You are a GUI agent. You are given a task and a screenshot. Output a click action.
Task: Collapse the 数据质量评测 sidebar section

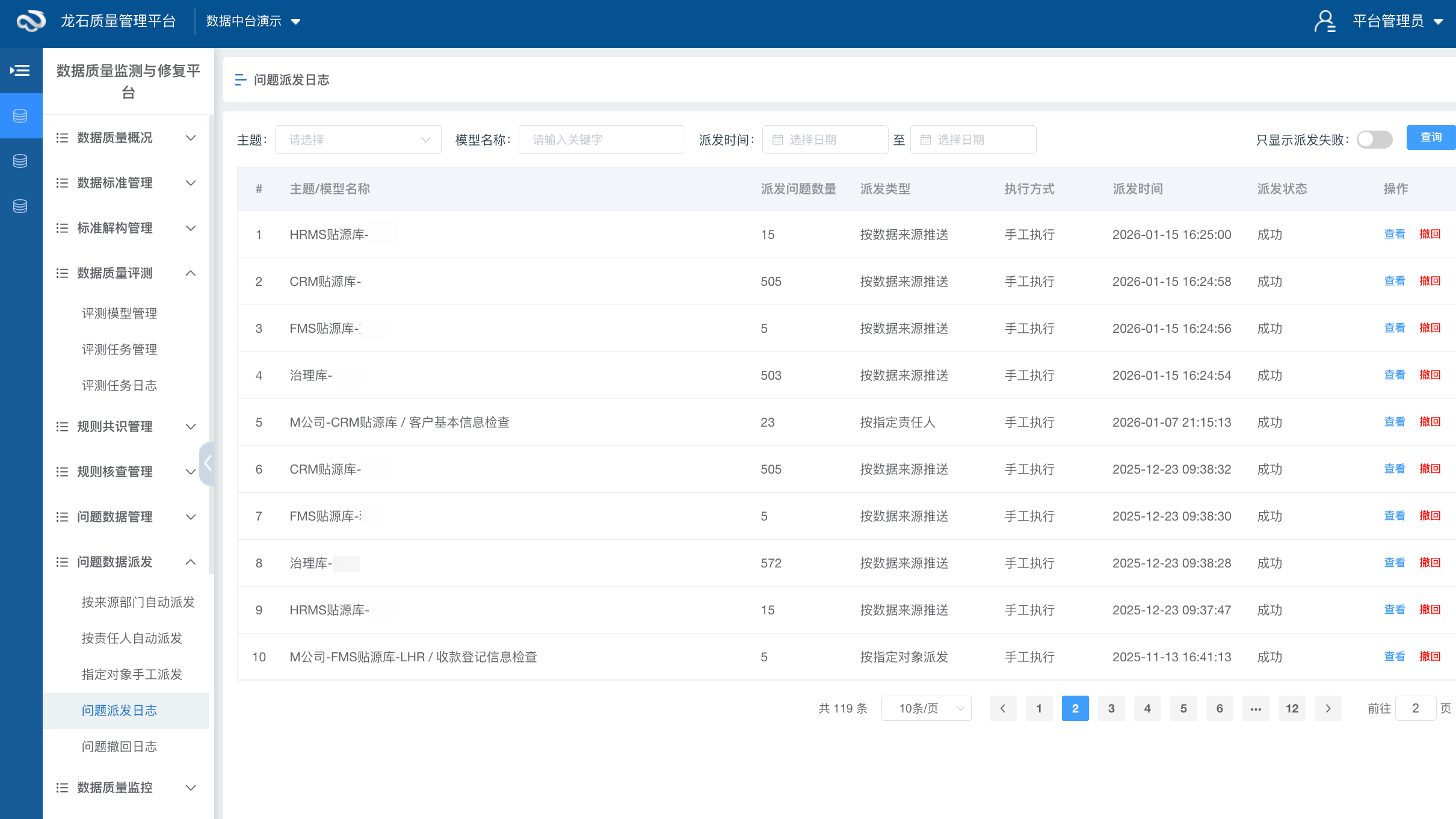click(x=191, y=273)
